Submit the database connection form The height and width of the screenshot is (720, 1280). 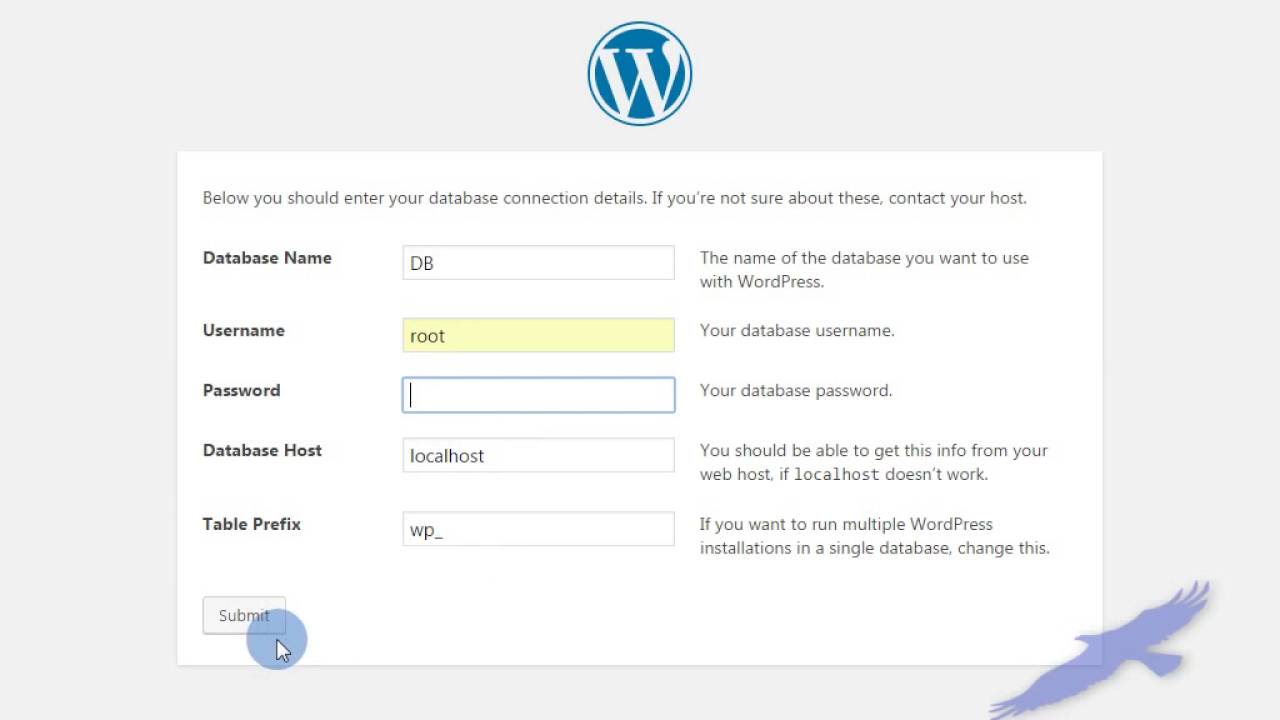point(244,615)
